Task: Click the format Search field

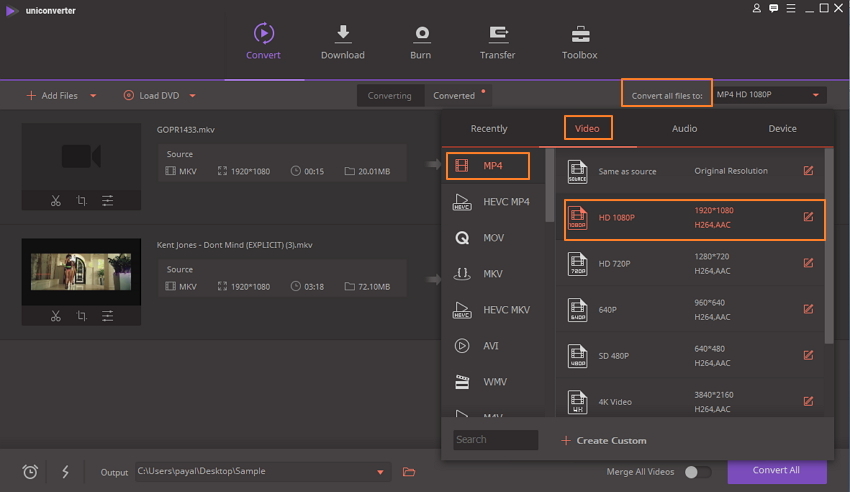Action: (495, 440)
